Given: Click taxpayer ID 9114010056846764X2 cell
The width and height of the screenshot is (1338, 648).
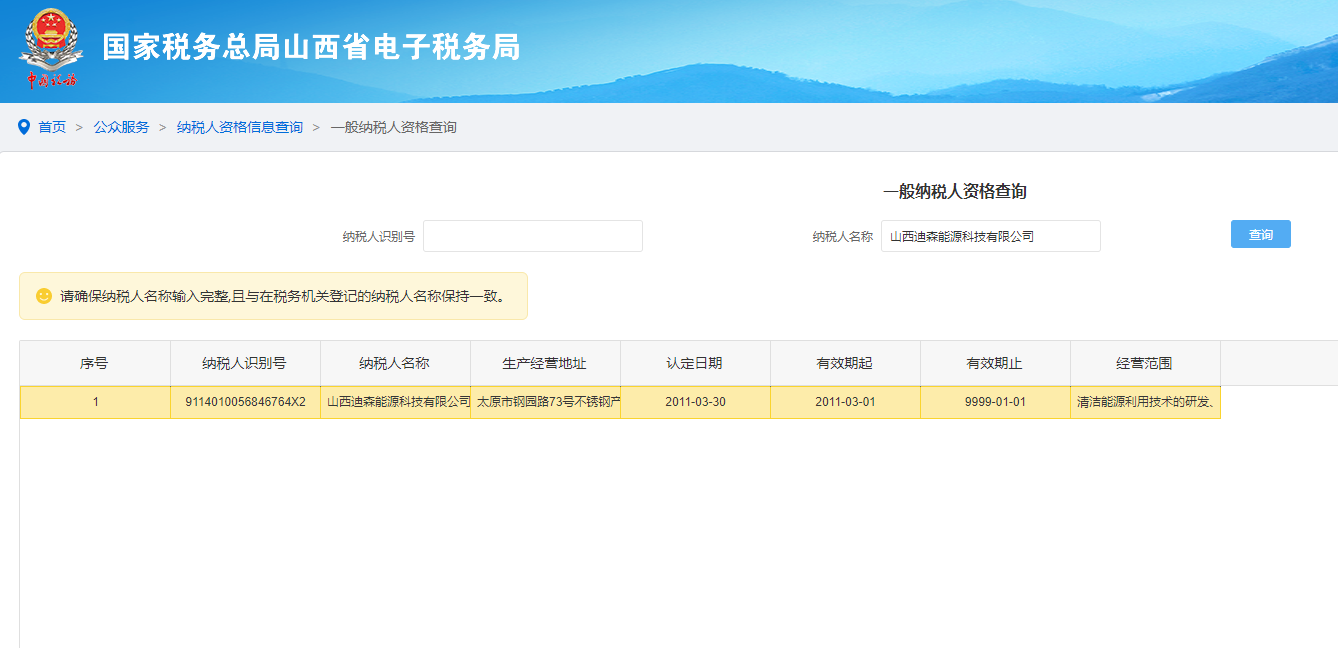Looking at the screenshot, I should click(245, 402).
